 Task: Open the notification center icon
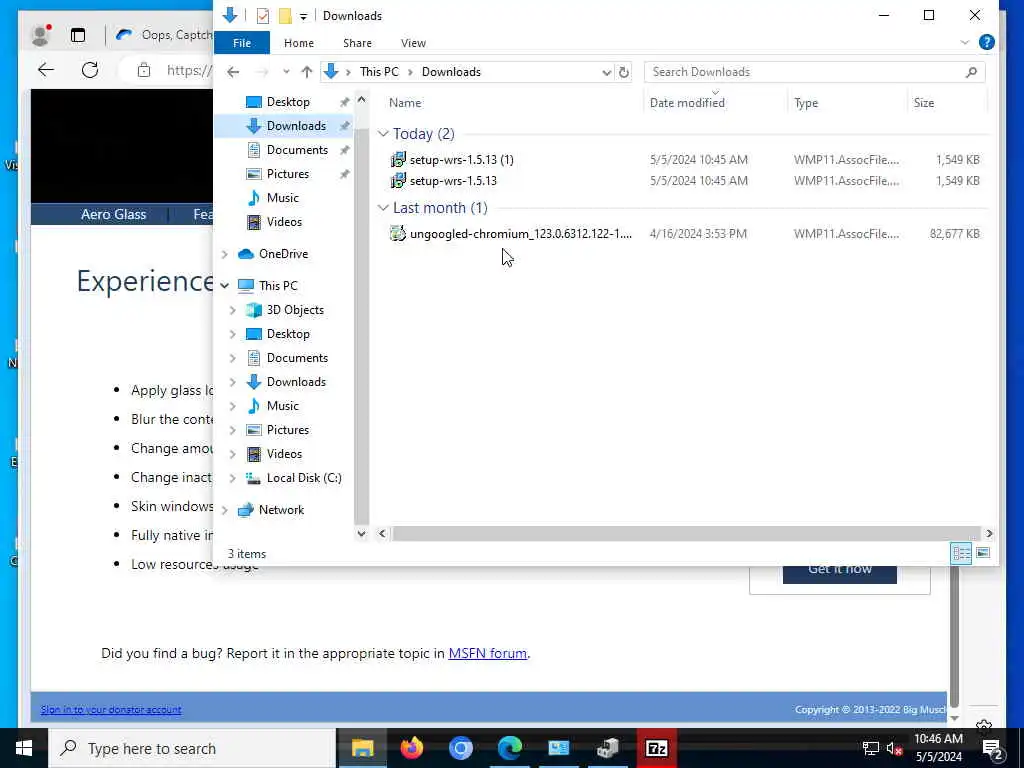click(x=992, y=748)
